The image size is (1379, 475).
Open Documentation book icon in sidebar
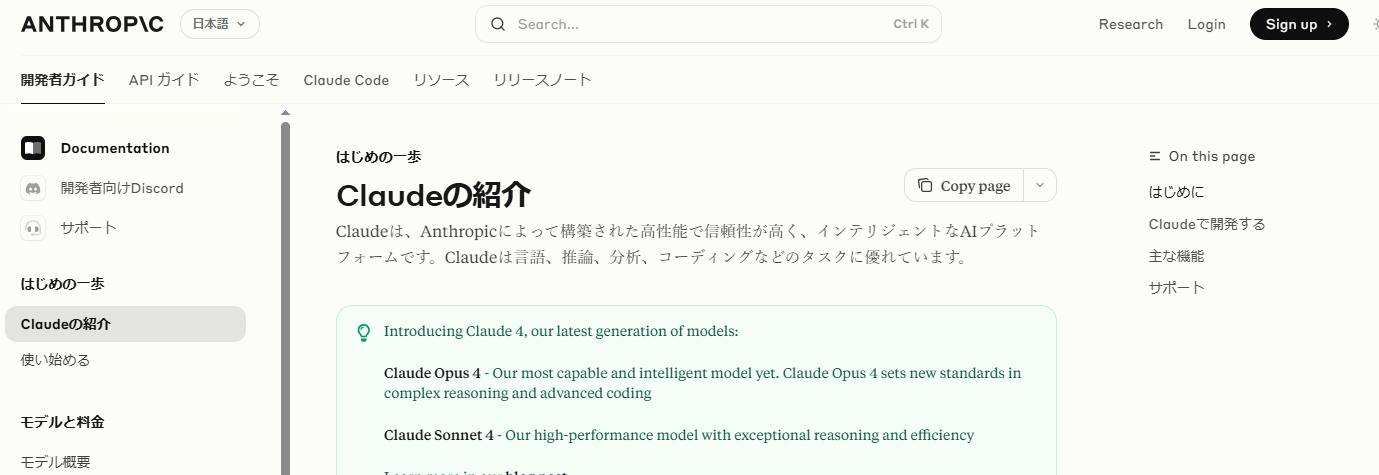point(33,148)
